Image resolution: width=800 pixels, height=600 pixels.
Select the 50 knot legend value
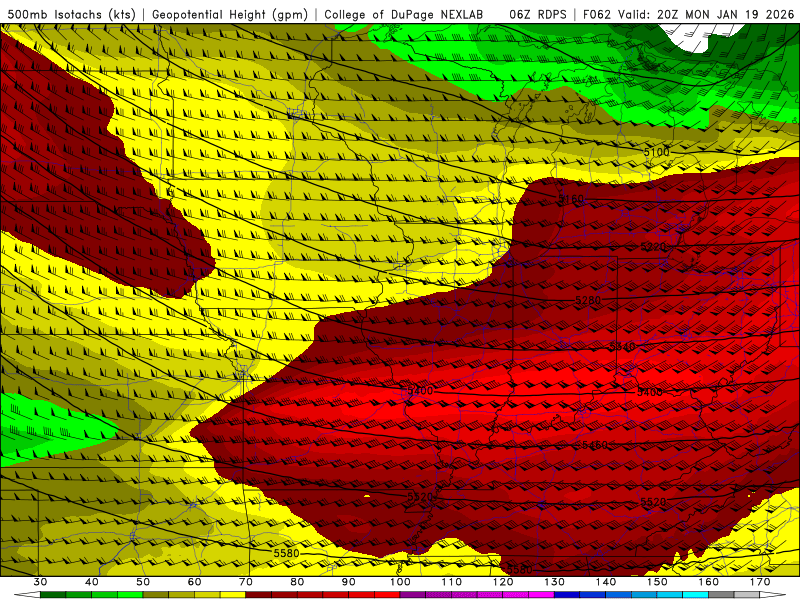coord(143,582)
